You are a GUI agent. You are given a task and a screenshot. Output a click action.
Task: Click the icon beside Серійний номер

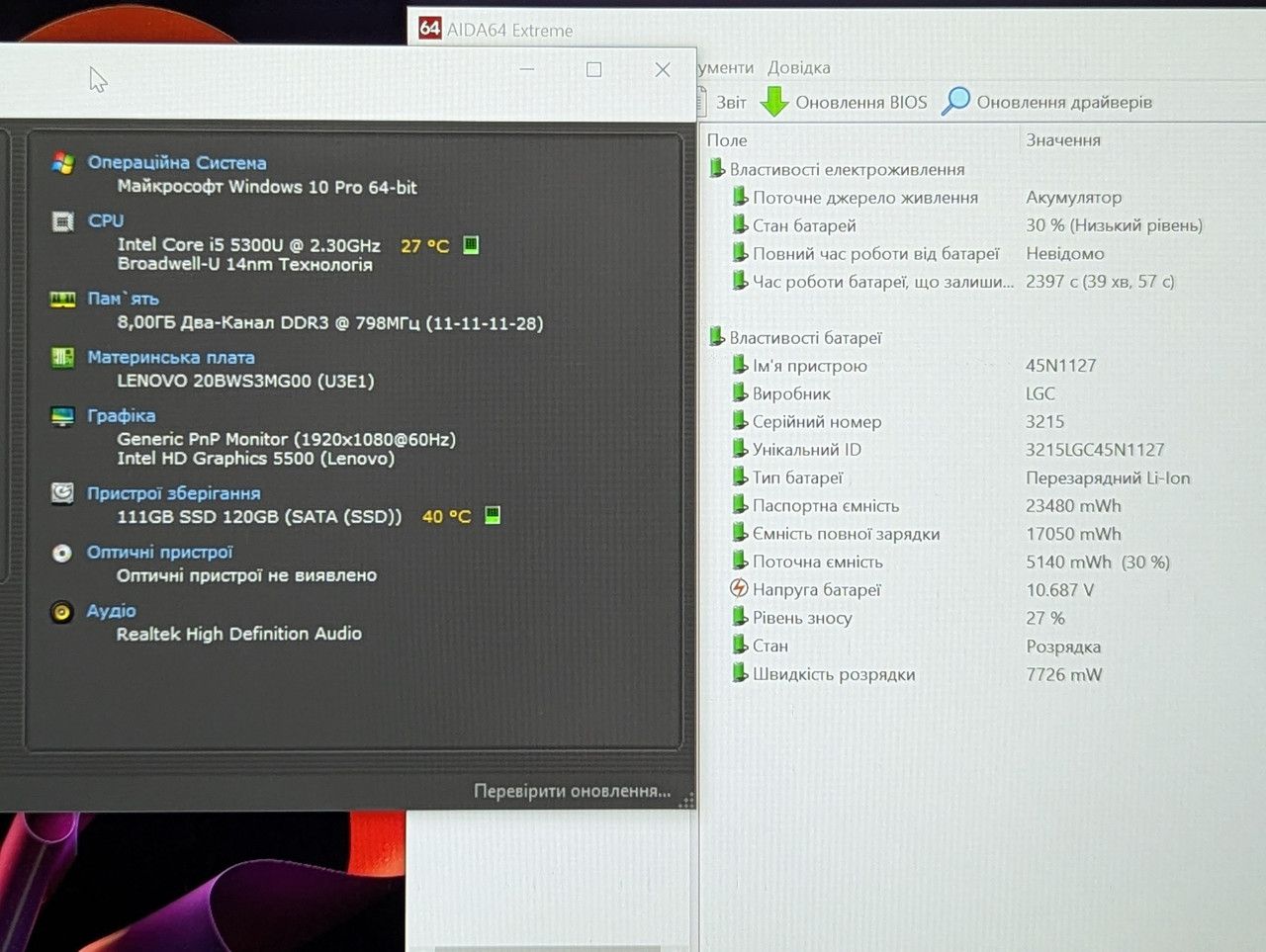739,421
